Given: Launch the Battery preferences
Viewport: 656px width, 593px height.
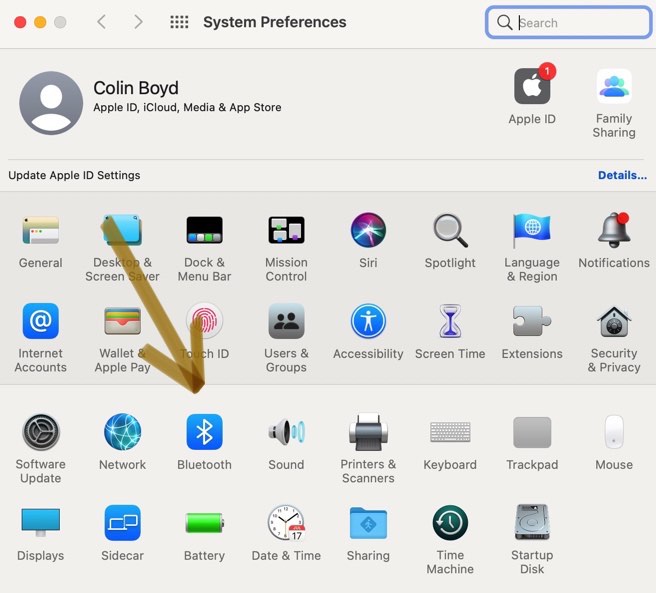Looking at the screenshot, I should (204, 524).
